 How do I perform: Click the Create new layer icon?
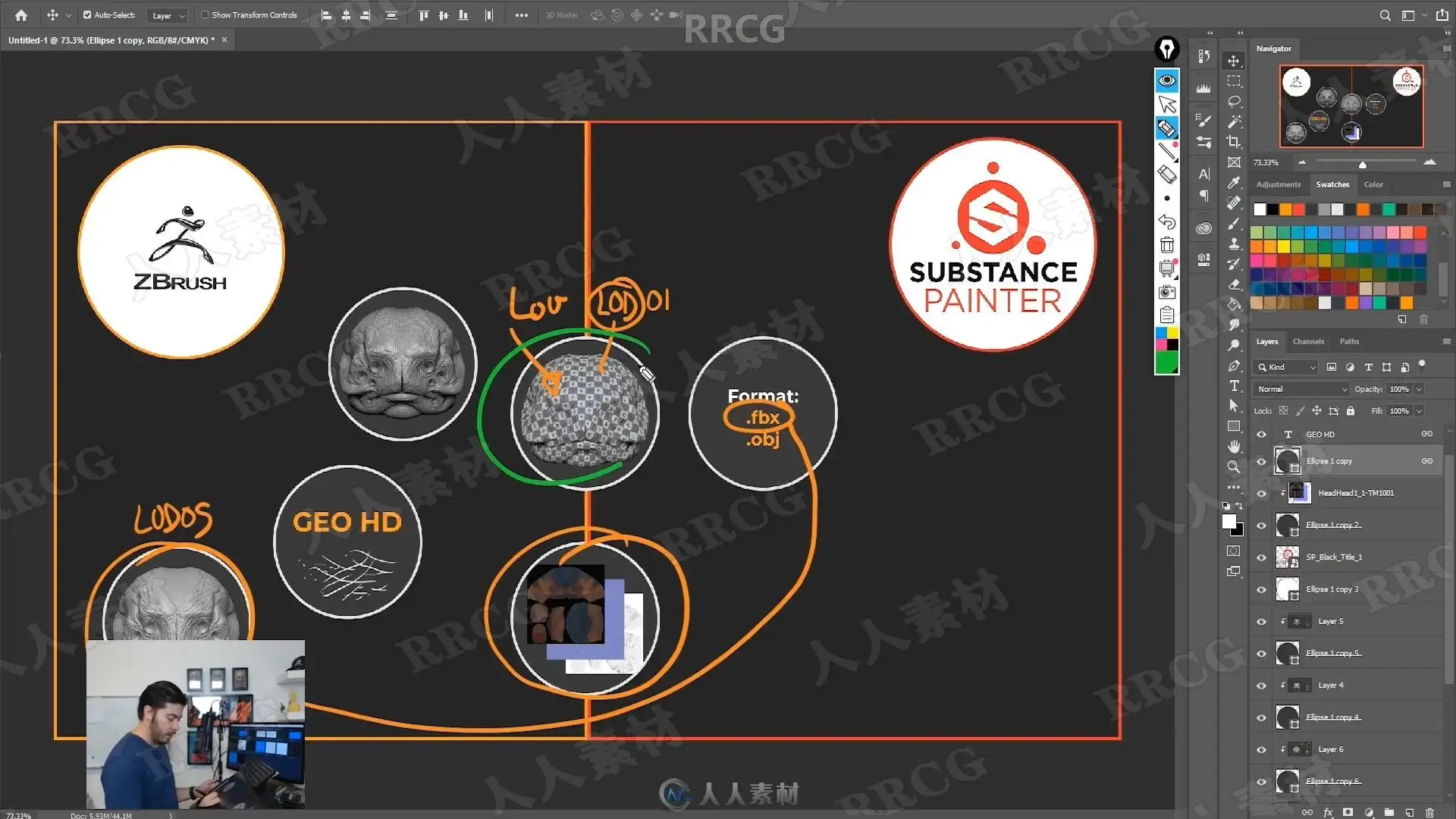(x=1409, y=812)
